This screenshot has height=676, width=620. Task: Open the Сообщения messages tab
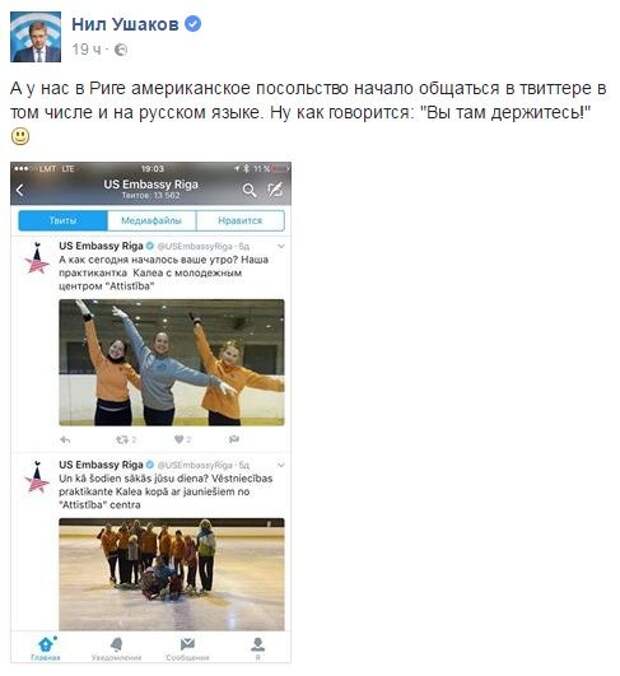(x=188, y=648)
